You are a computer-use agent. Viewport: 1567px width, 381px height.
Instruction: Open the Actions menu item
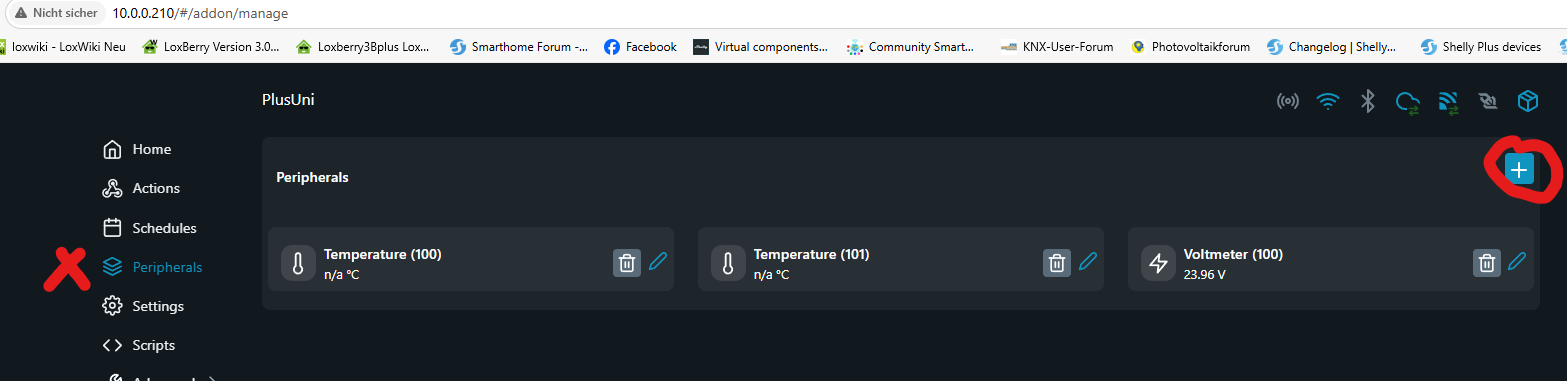coord(142,188)
